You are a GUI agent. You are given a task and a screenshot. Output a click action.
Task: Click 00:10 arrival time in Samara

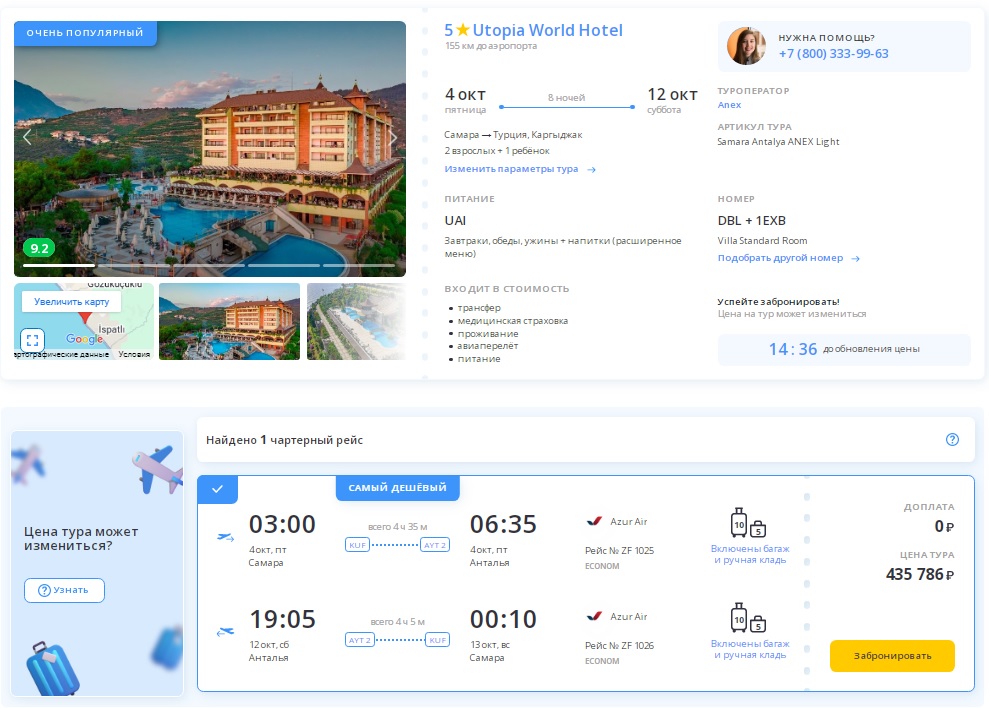pyautogui.click(x=503, y=620)
